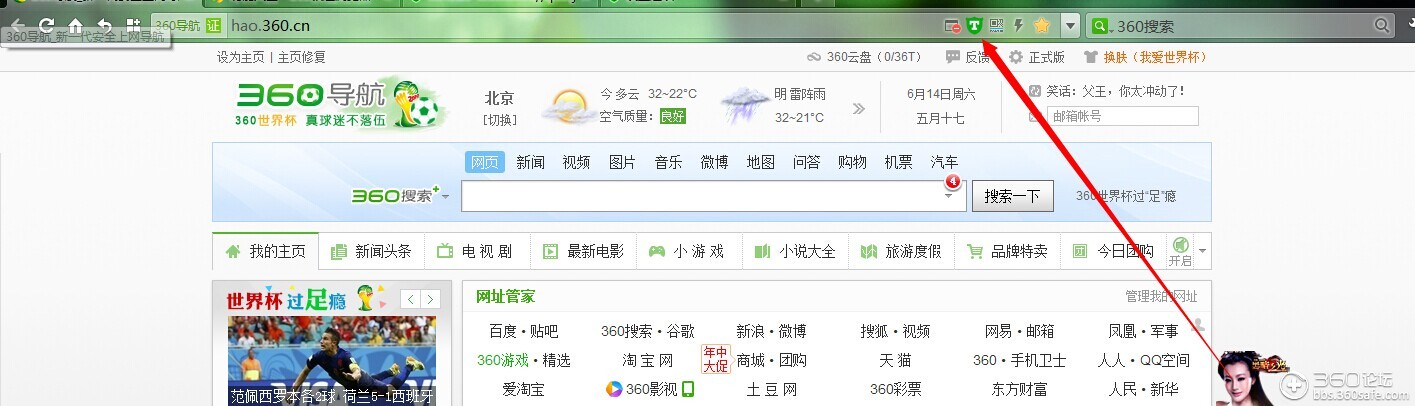Select the 机票 search tab
The image size is (1415, 406).
(898, 162)
